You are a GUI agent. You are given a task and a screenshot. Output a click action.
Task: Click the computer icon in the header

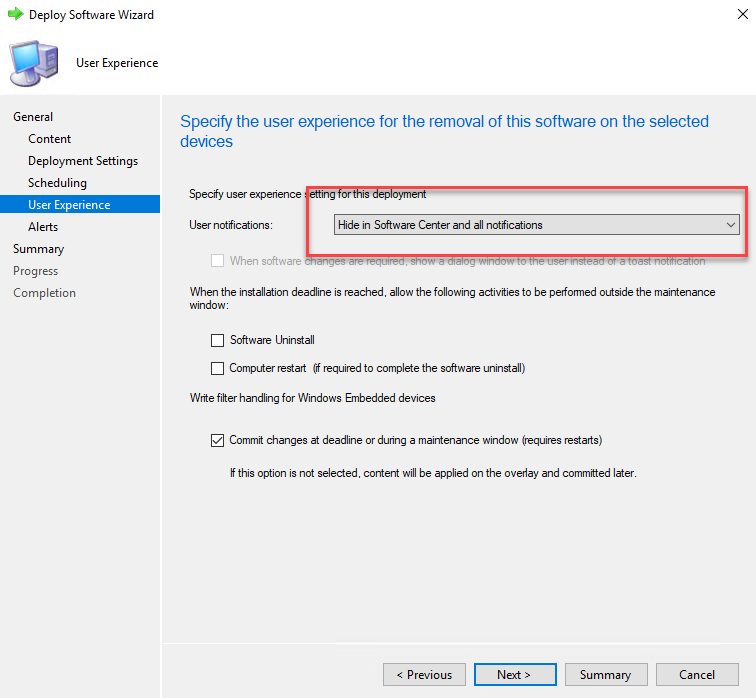[34, 63]
